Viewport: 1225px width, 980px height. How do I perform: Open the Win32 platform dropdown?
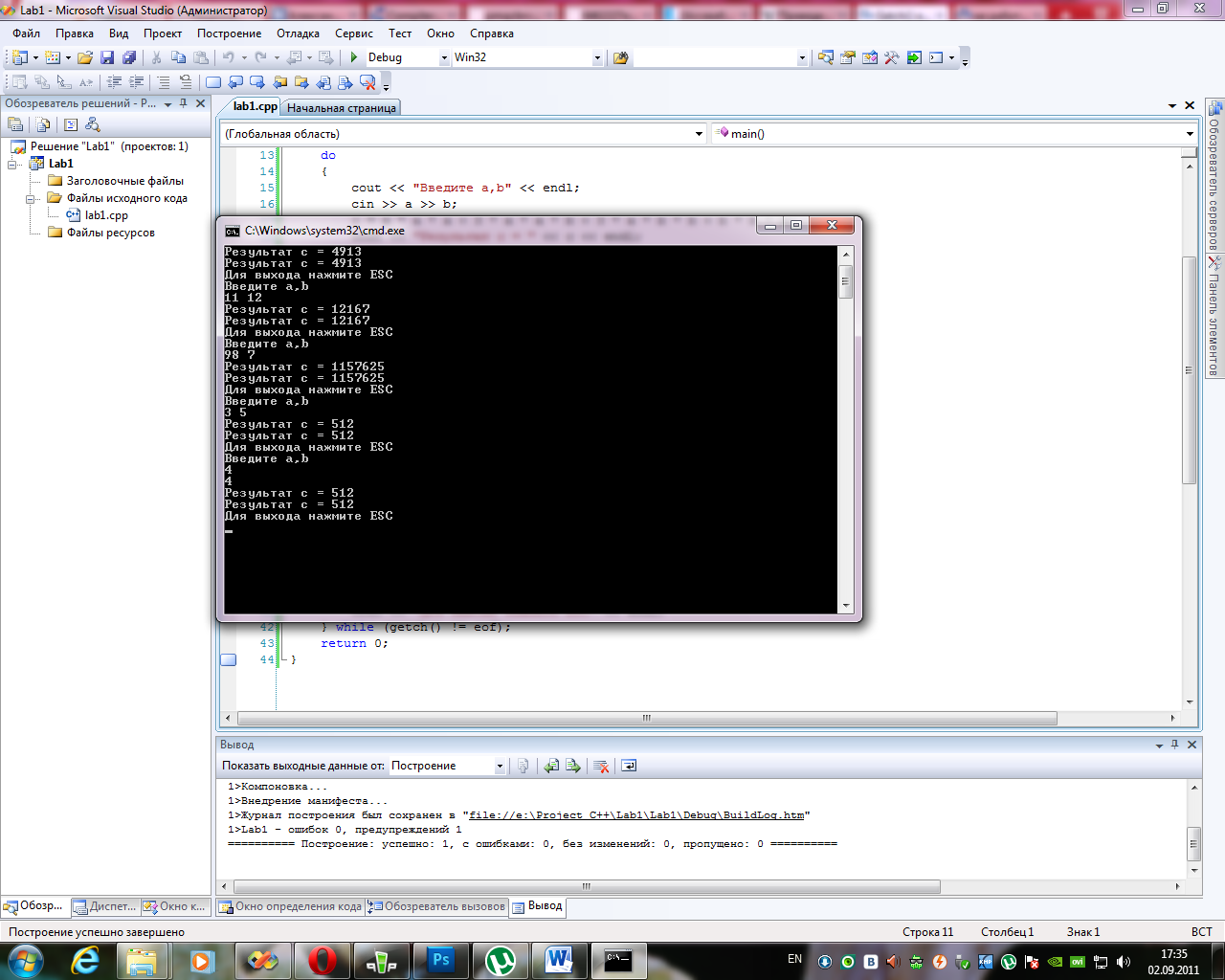[597, 58]
